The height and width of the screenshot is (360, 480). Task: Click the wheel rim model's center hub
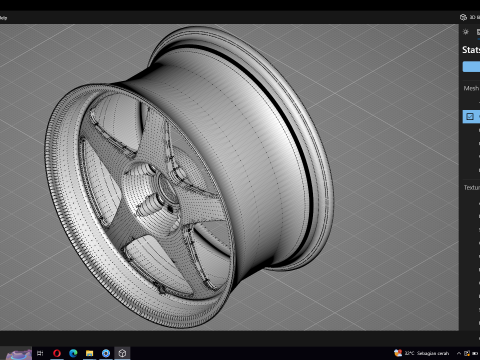(166, 188)
